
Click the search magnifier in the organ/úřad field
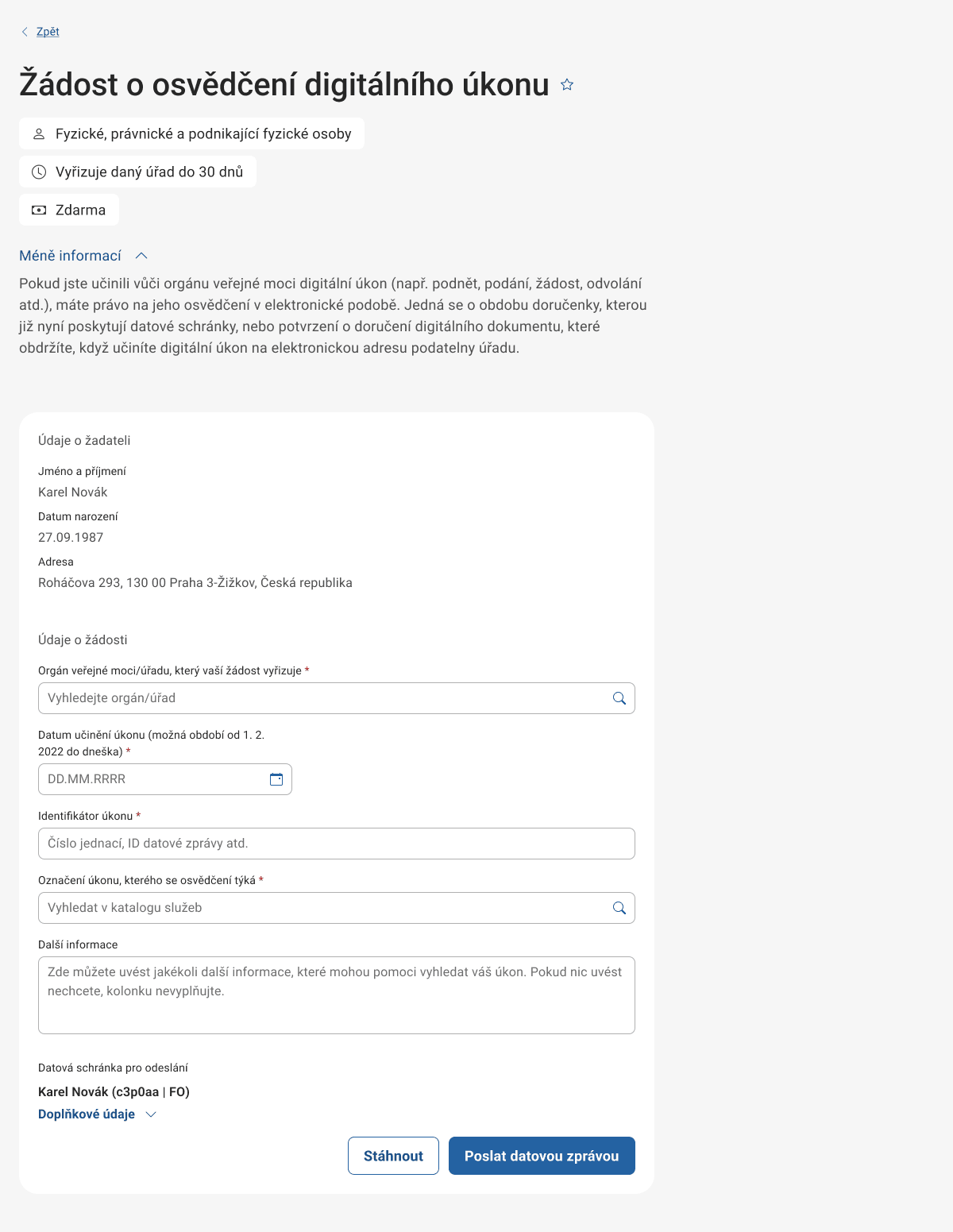point(619,698)
